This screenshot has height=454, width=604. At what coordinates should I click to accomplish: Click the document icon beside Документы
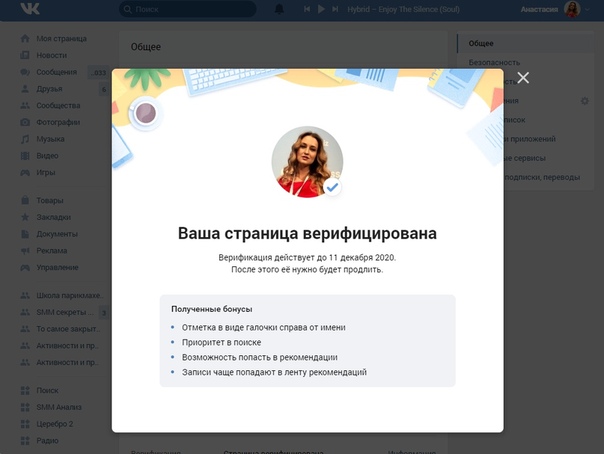click(25, 234)
